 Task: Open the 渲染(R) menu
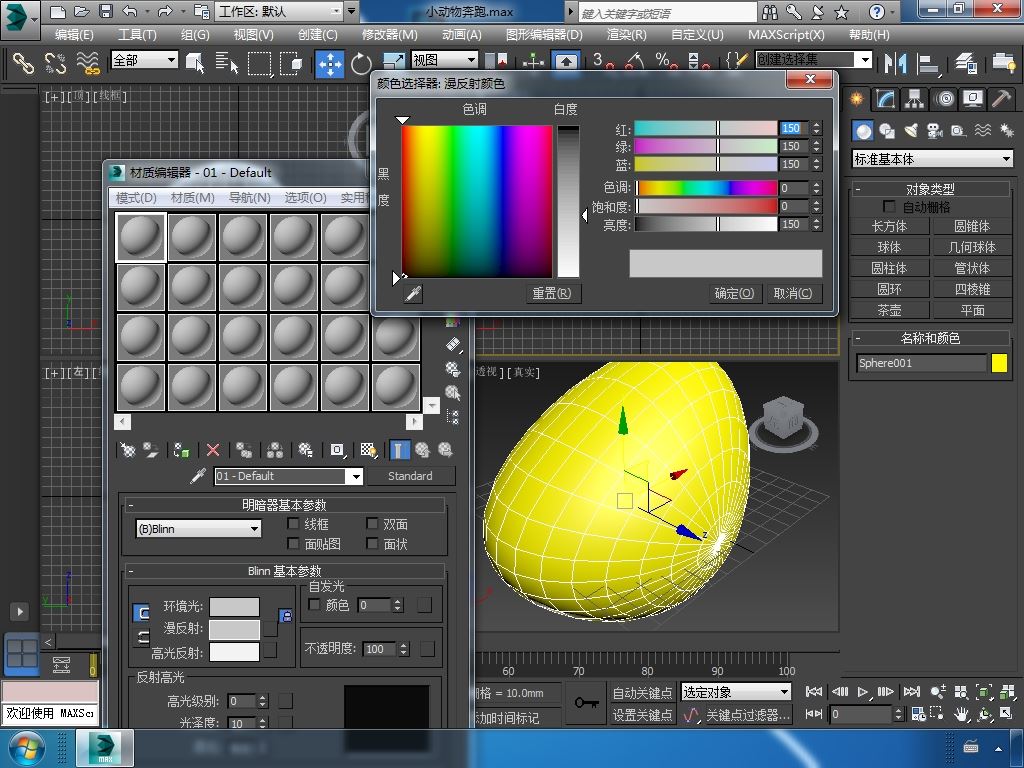tap(626, 35)
